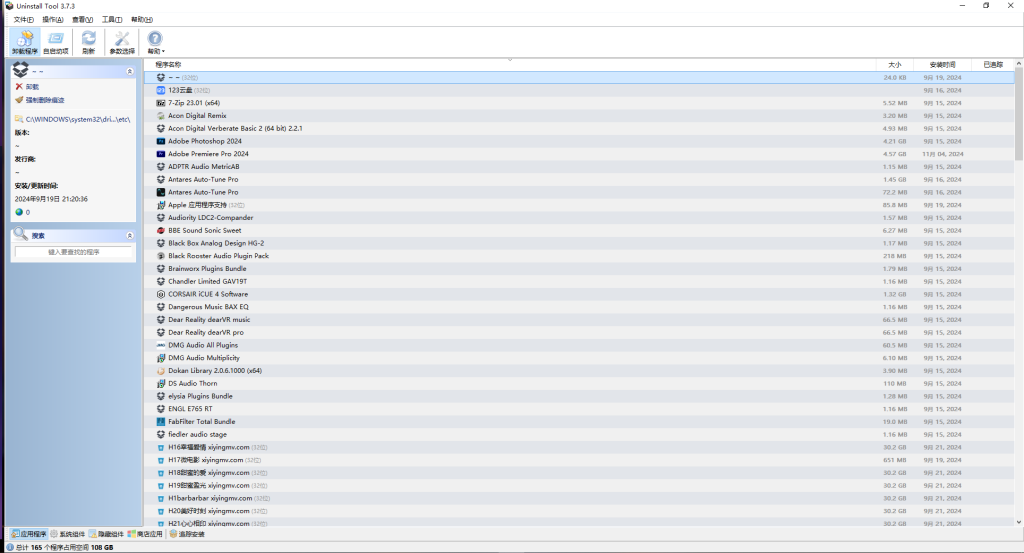Select the Dangerous Music BAX EQ row
1024x553 pixels.
(579, 307)
